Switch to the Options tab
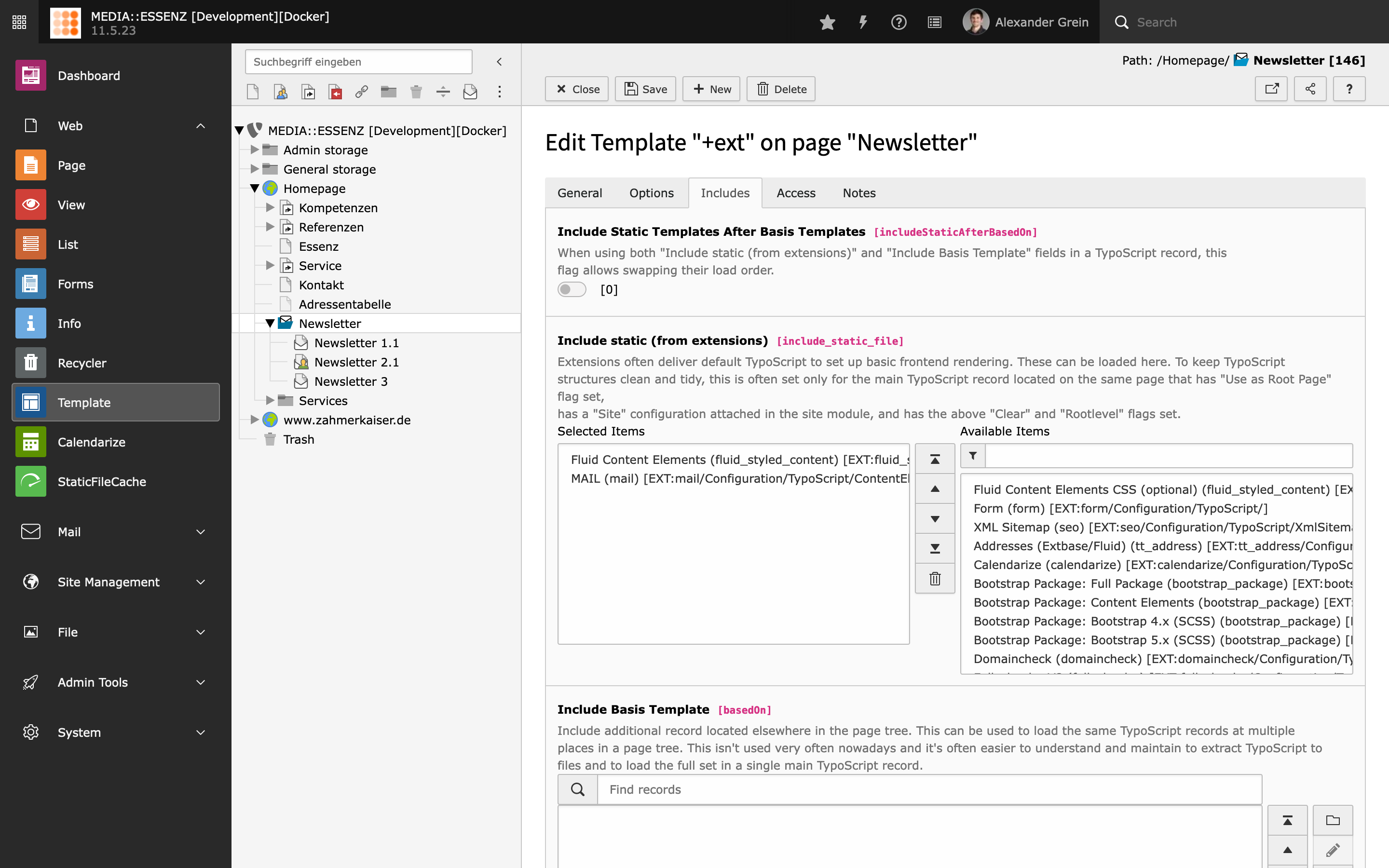Screen dimensions: 1389x868 (x=651, y=193)
